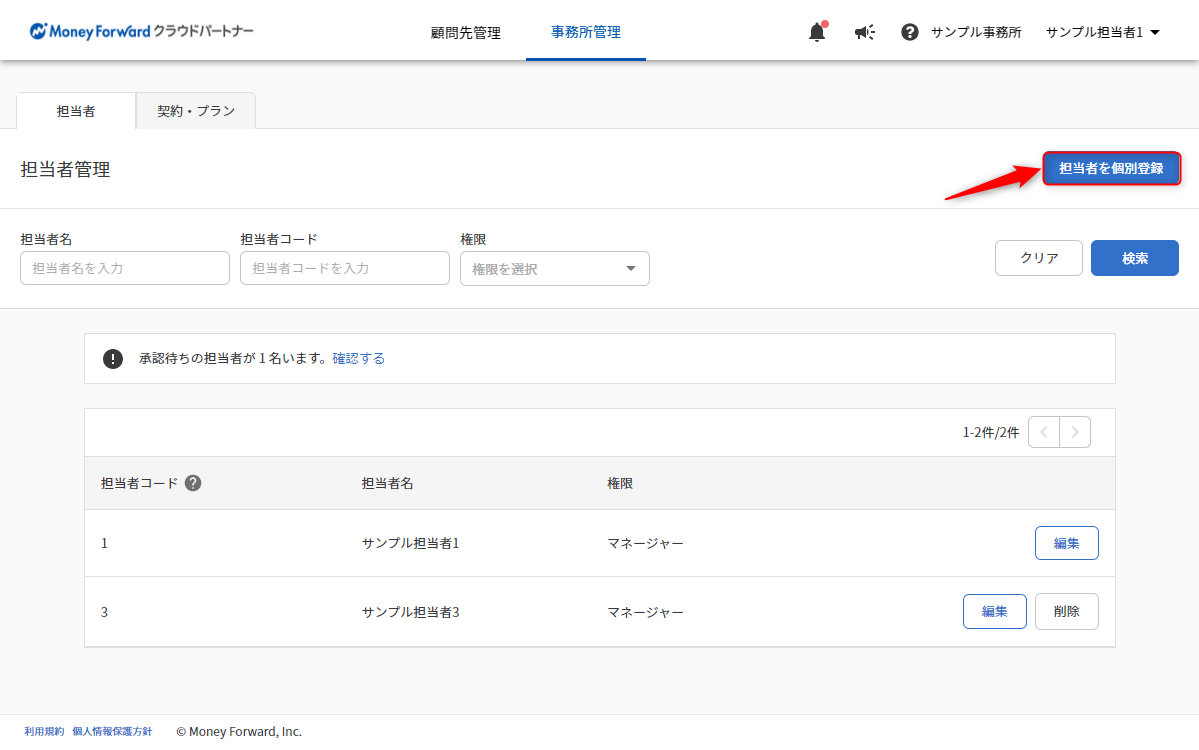Click the help question mark icon in header
Viewport: 1199px width, 750px height.
click(909, 32)
